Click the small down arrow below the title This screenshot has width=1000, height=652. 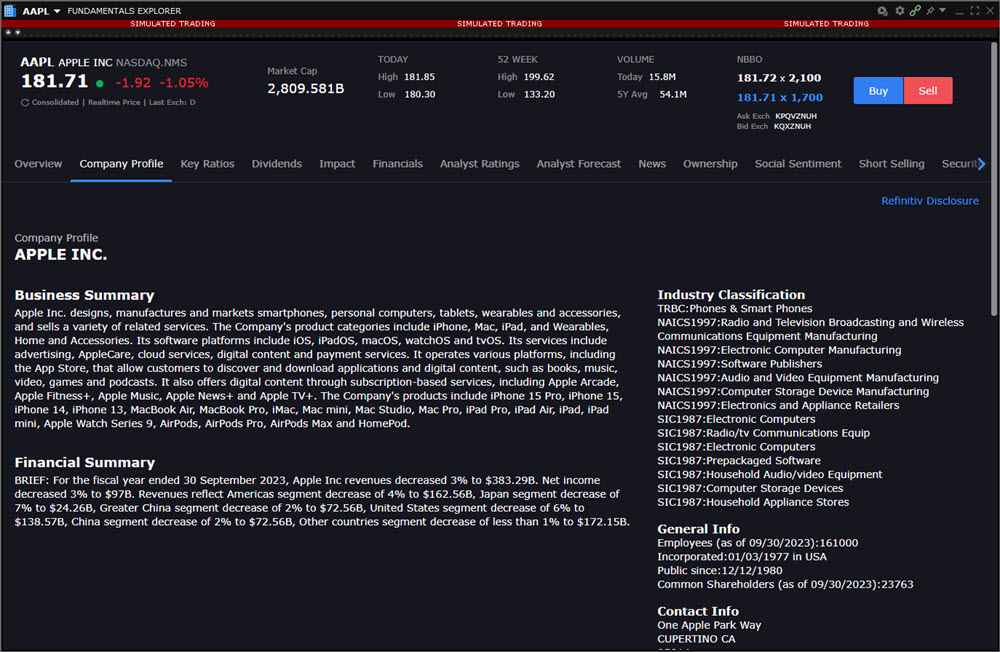[x=18, y=32]
